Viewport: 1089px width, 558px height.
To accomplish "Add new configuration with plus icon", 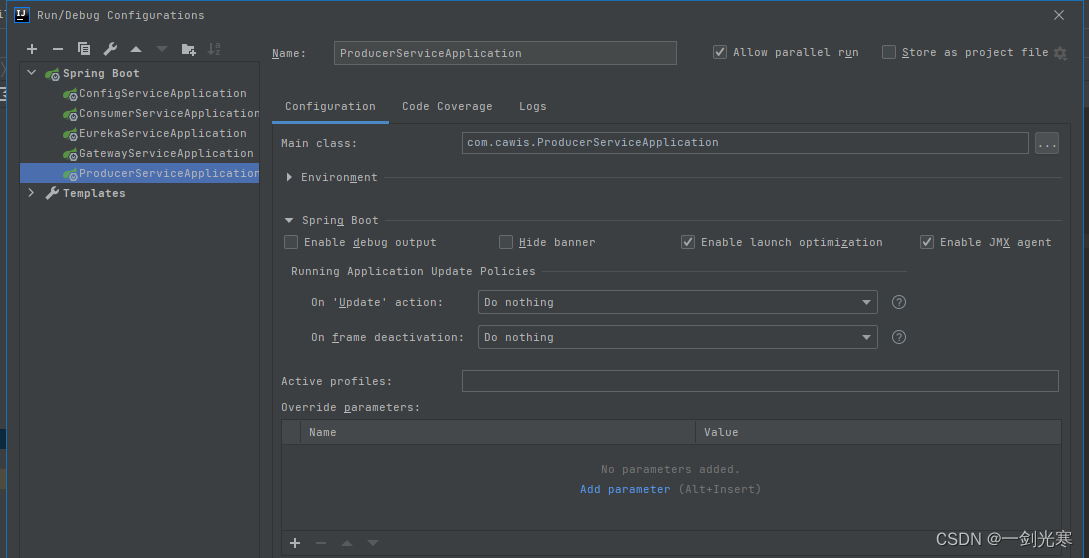I will 32,49.
